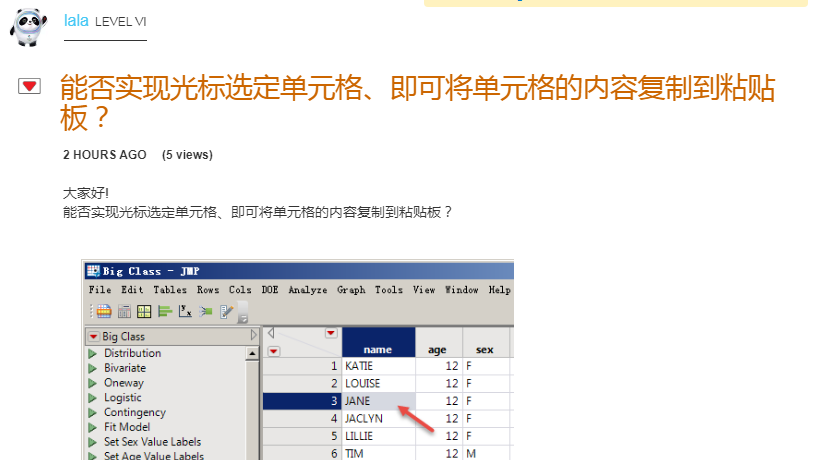
Task: Click the pencil checklist script toolbar icon
Action: (226, 311)
